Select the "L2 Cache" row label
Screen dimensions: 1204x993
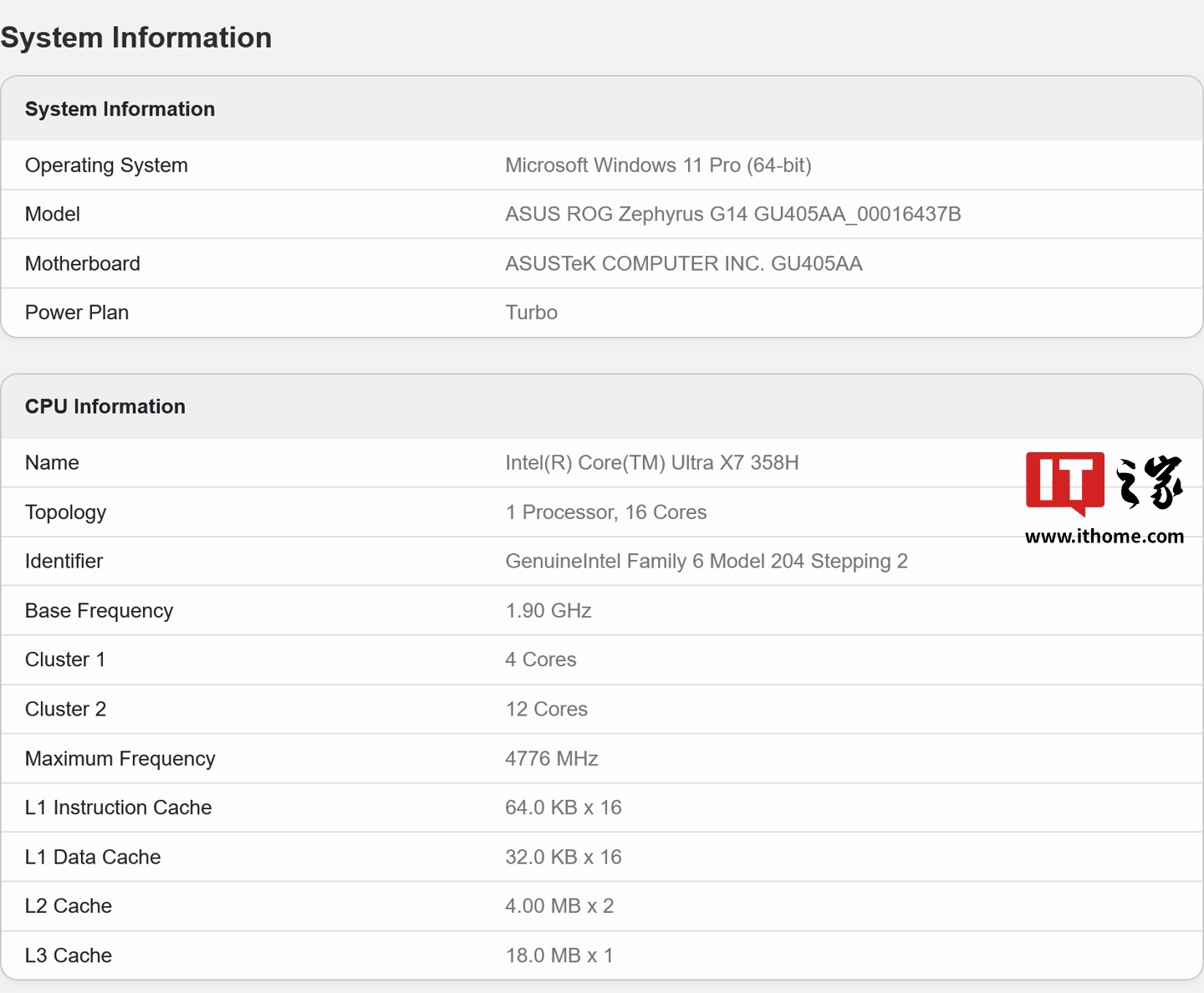point(69,906)
